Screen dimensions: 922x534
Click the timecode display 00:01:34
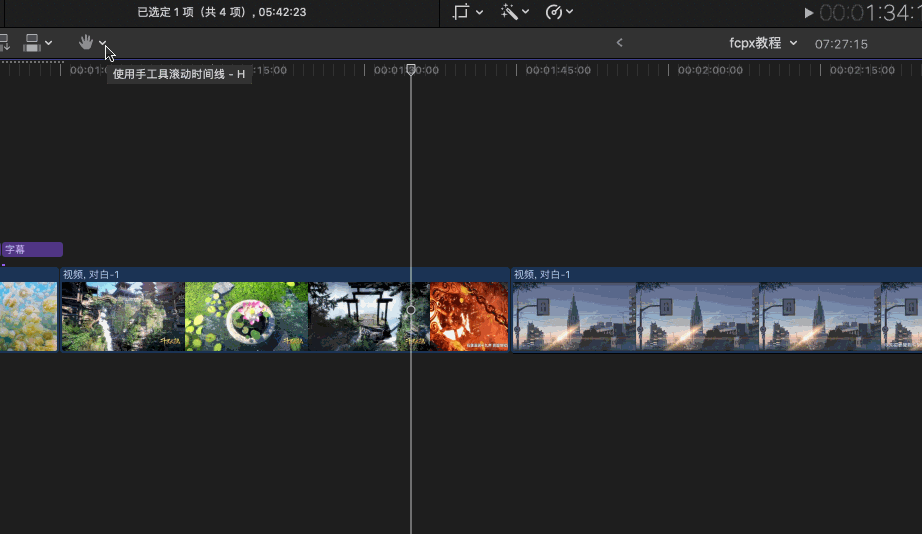pyautogui.click(x=870, y=12)
